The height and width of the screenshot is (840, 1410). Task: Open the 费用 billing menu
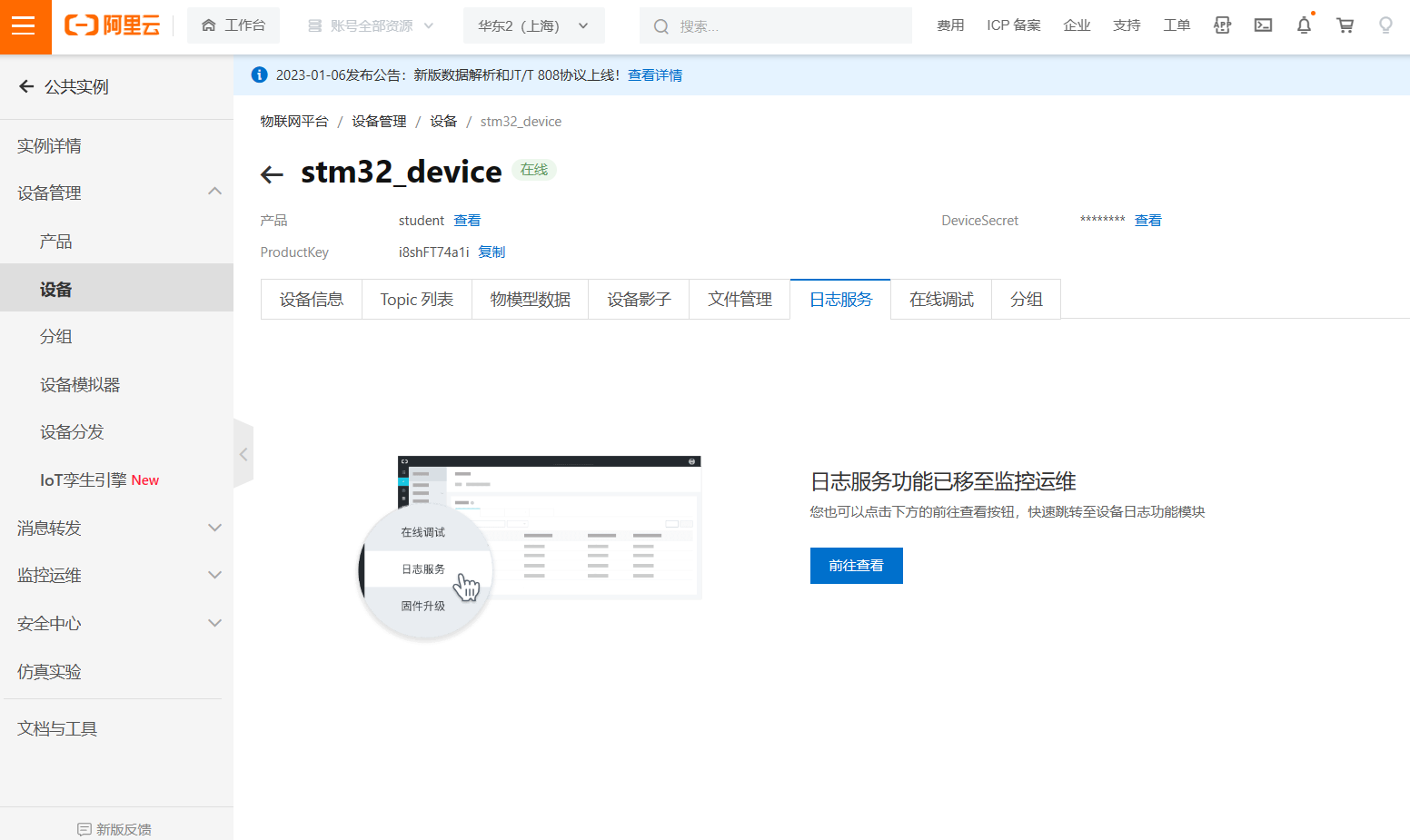[x=950, y=25]
